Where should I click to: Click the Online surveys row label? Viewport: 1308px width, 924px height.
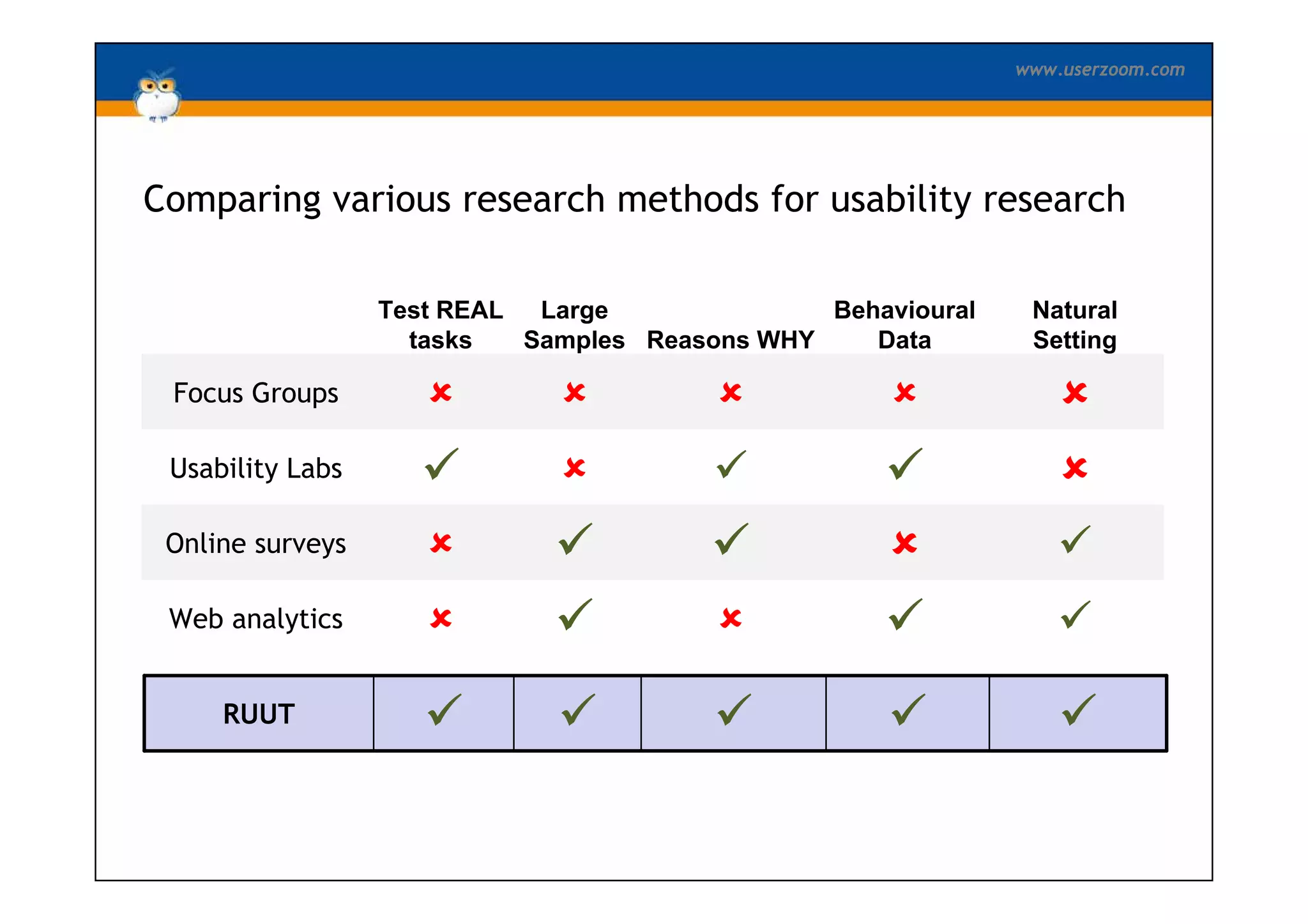coord(255,543)
